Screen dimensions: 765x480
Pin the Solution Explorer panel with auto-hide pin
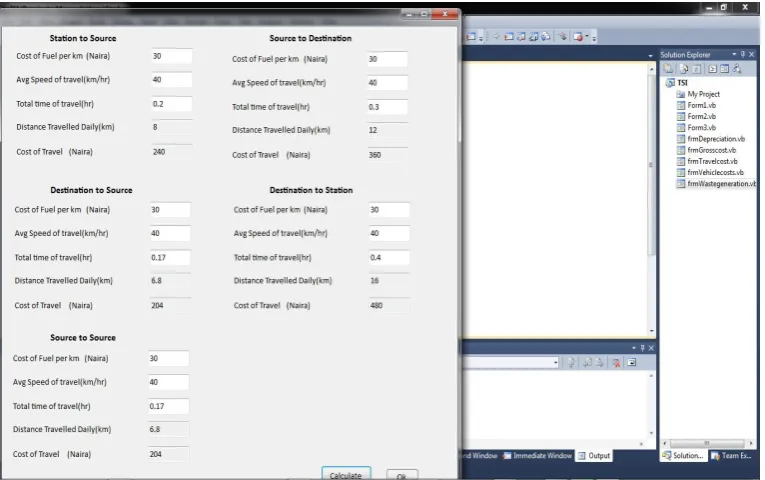pos(743,55)
